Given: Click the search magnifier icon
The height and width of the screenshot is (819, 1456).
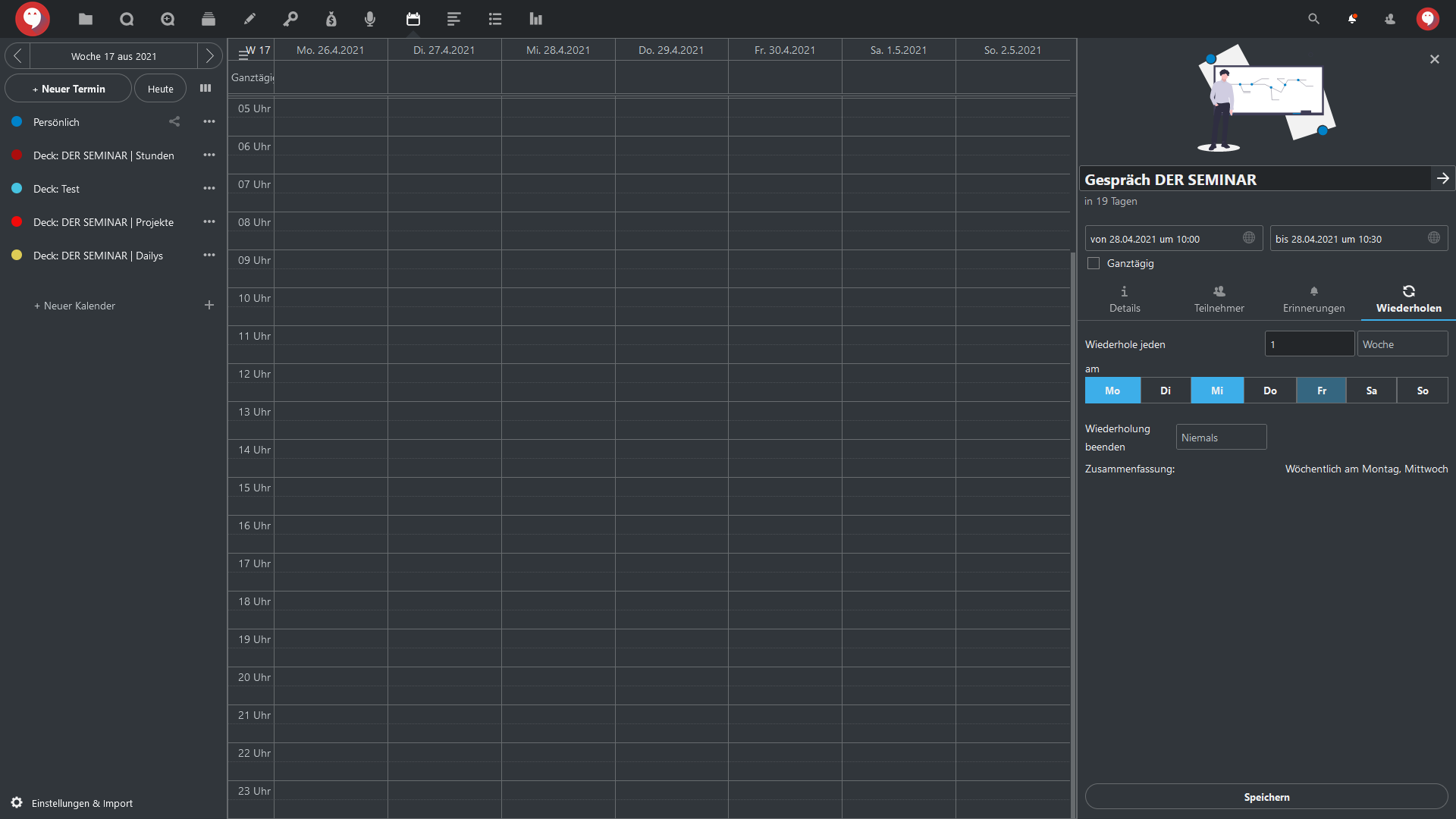Looking at the screenshot, I should tap(1313, 19).
